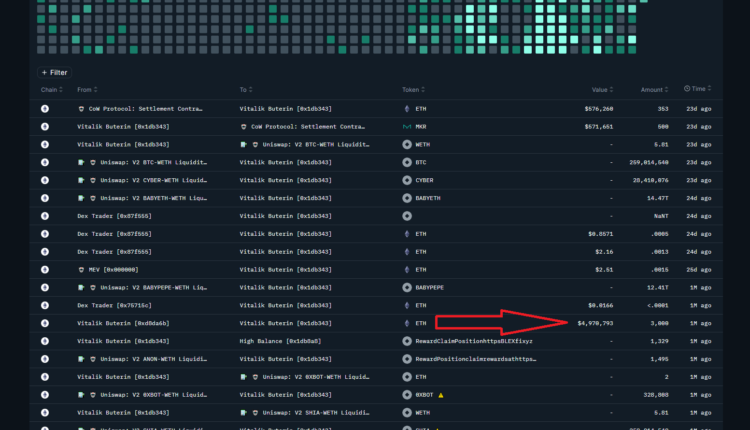Click the CYBER token icon
The image size is (750, 430).
pos(407,180)
